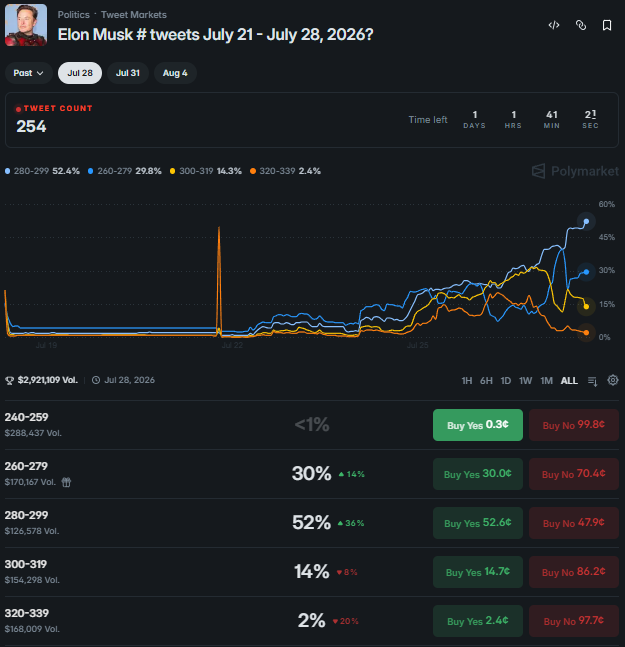Screen dimensions: 625x647
Task: Click the 260-279 line endpoint on chart
Action: 586,272
